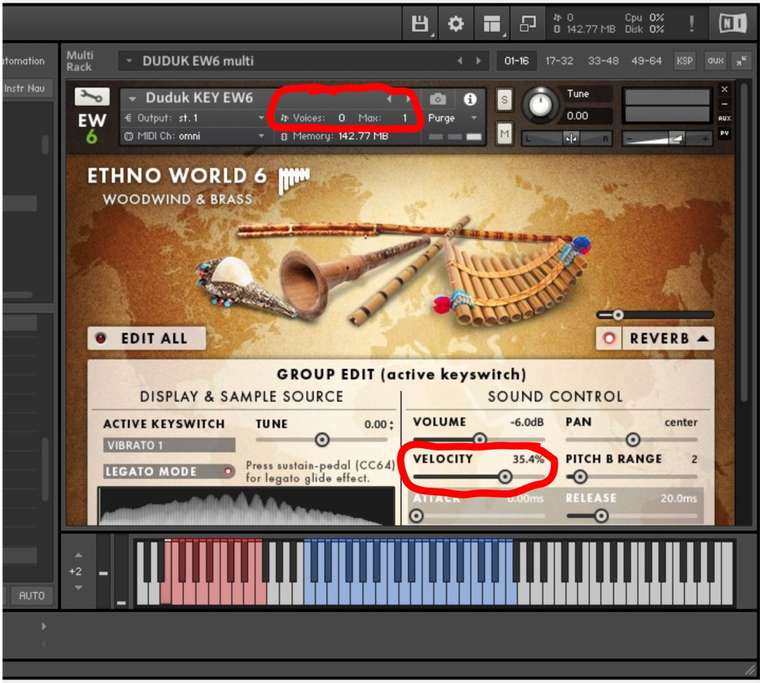The height and width of the screenshot is (683, 760).
Task: Remove the Duduk instrument with X
Action: click(x=724, y=89)
